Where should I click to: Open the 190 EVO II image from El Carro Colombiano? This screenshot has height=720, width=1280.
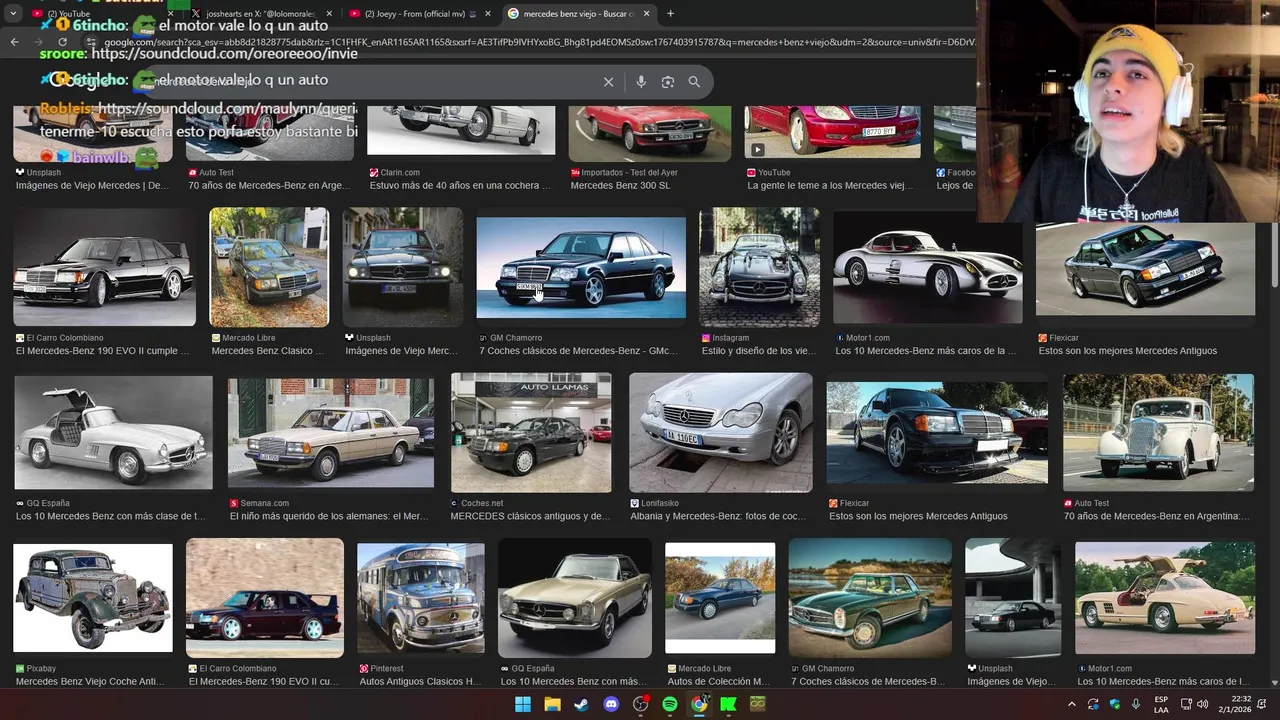pyautogui.click(x=104, y=267)
